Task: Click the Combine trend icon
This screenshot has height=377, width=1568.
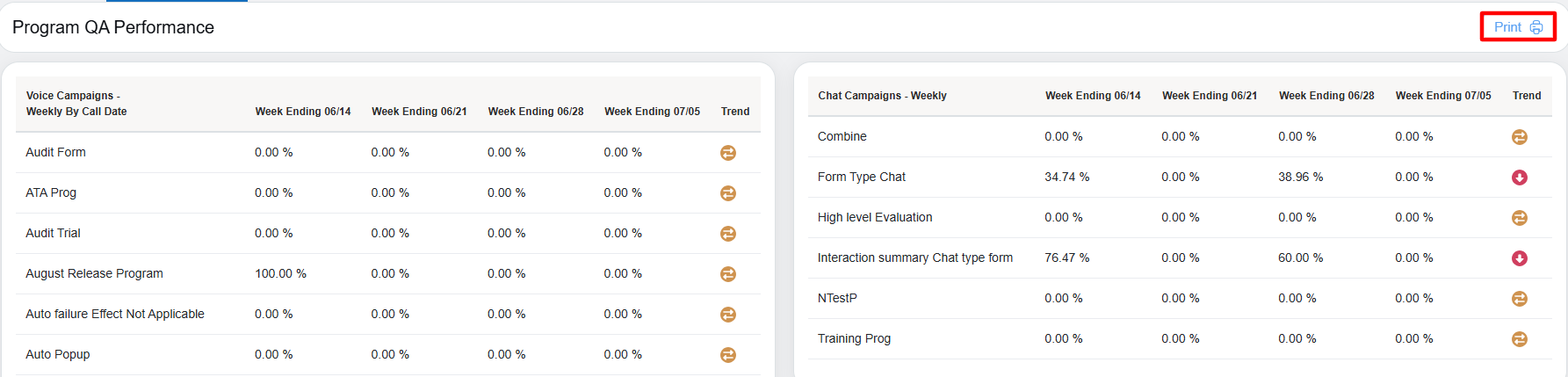Action: click(x=1520, y=137)
